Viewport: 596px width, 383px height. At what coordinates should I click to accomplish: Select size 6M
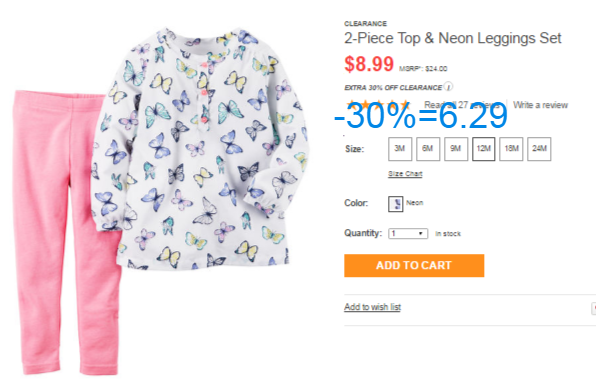(x=428, y=149)
